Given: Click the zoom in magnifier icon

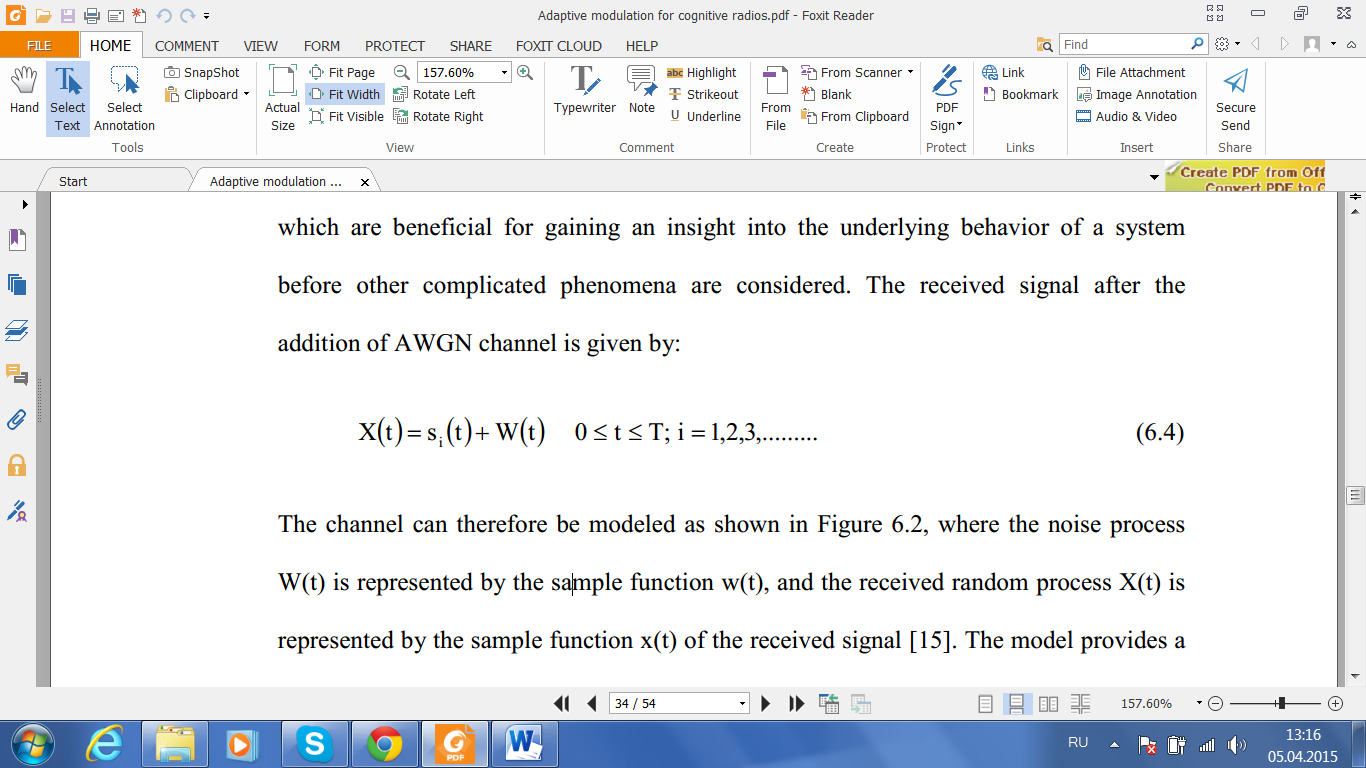Looking at the screenshot, I should pyautogui.click(x=524, y=72).
